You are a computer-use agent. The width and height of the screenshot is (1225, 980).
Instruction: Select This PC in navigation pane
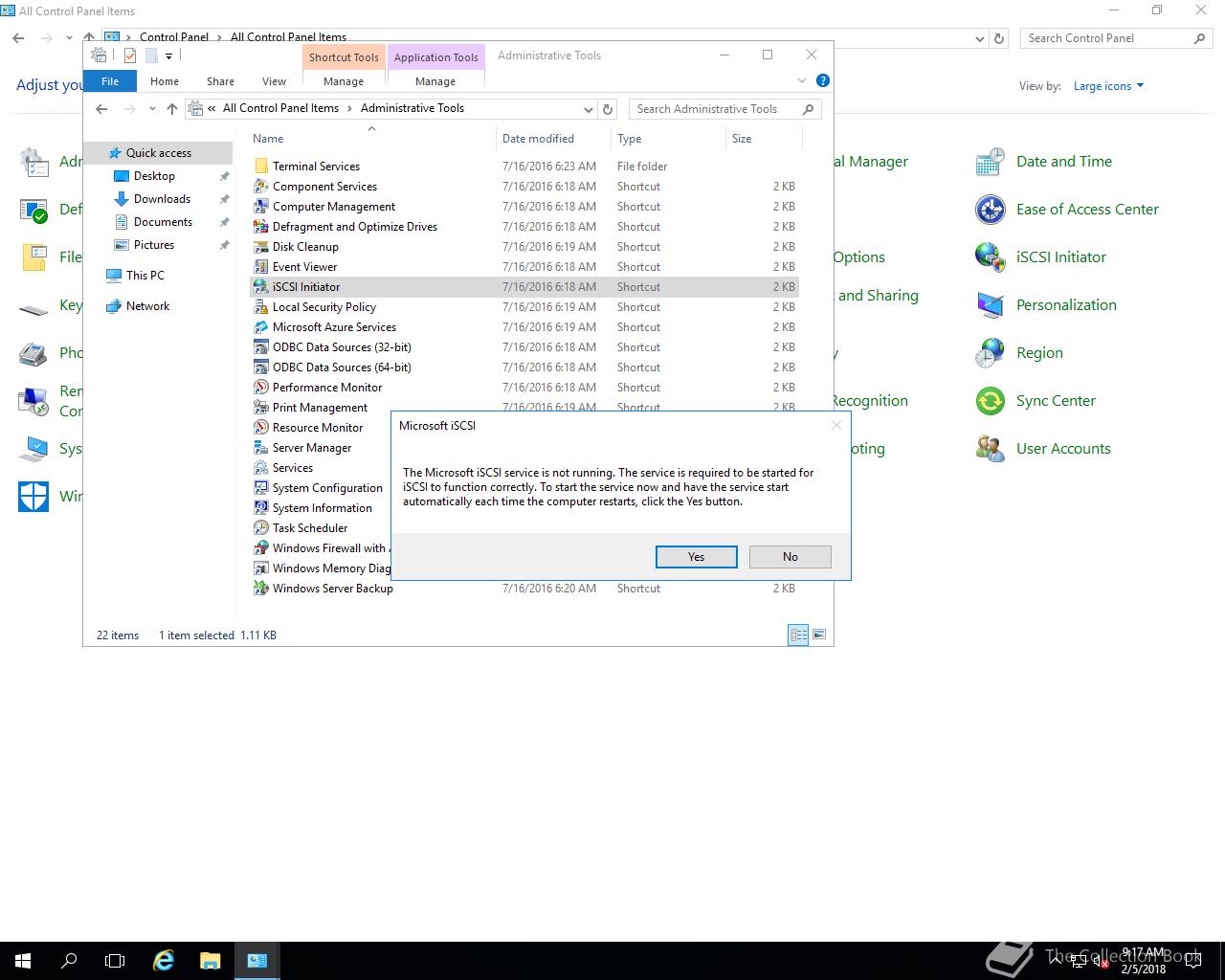click(x=145, y=276)
